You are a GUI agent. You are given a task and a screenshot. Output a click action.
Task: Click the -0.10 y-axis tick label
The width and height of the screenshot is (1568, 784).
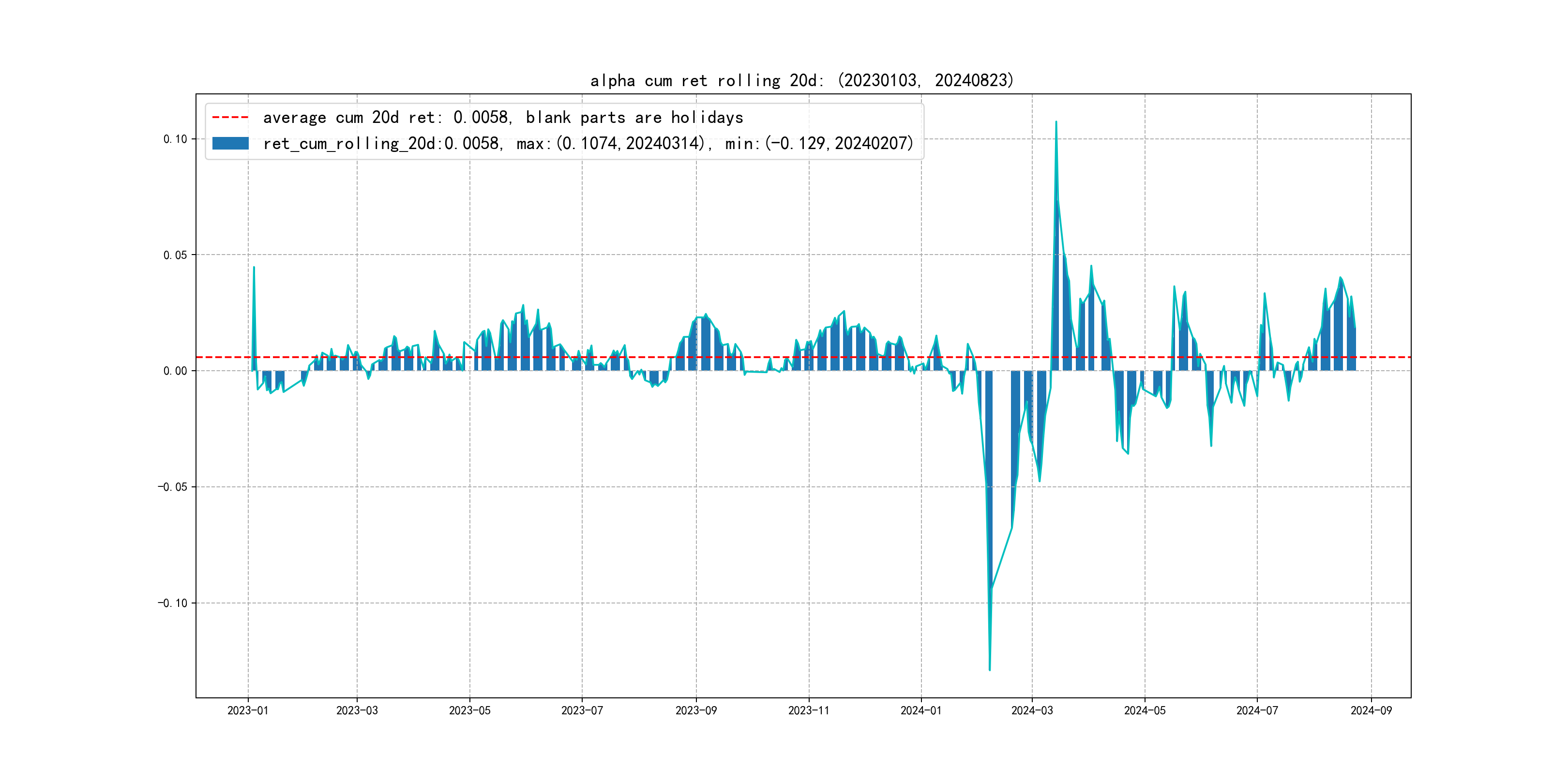(x=172, y=603)
